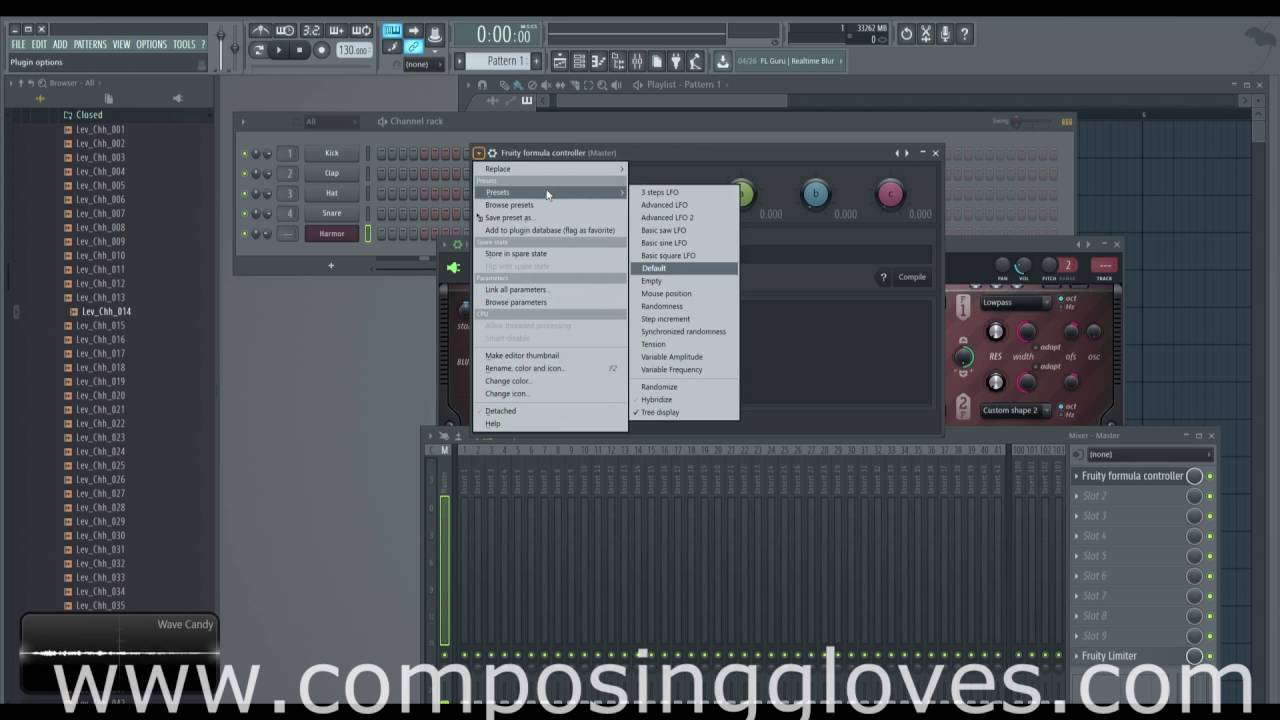Viewport: 1280px width, 720px height.
Task: Toggle wait for input before recording
Action: [x=286, y=31]
